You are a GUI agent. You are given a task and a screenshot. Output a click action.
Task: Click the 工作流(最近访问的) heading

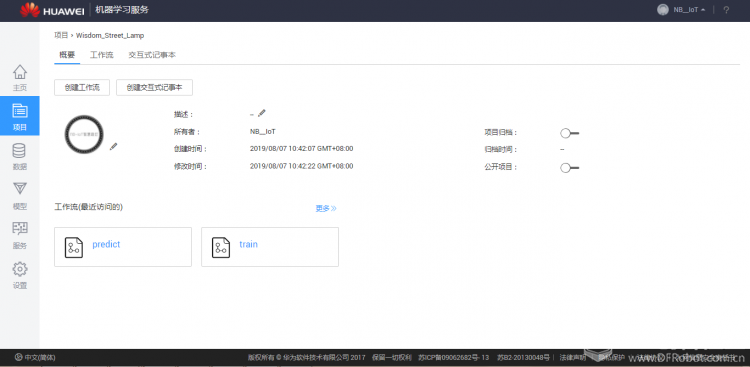tap(89, 207)
